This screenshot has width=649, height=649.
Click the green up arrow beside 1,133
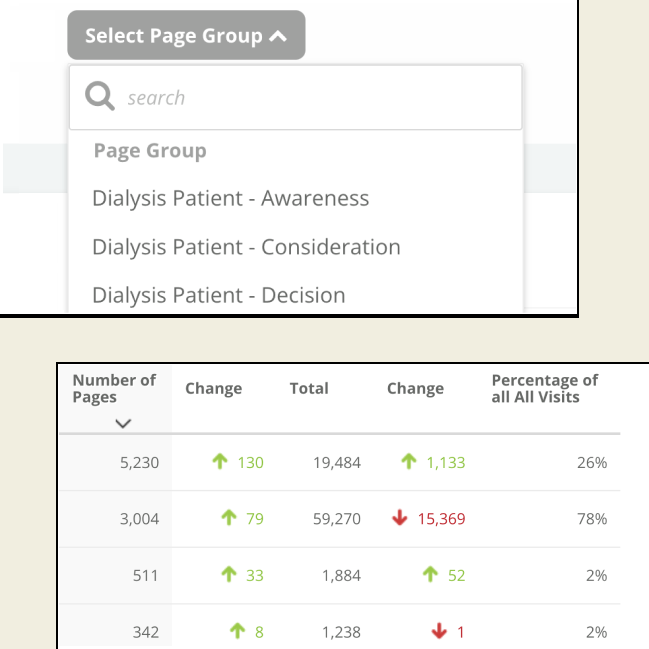[408, 462]
